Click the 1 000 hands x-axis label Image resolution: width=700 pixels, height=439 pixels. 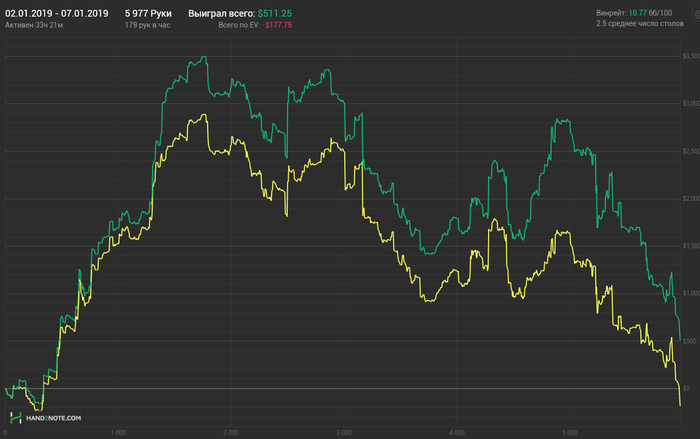click(118, 432)
